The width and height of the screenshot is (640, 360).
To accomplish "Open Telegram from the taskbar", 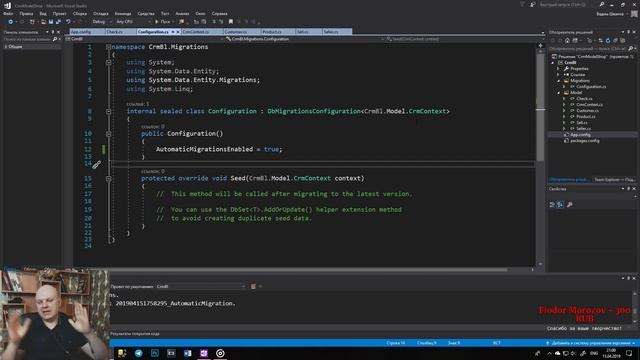I will tap(138, 353).
